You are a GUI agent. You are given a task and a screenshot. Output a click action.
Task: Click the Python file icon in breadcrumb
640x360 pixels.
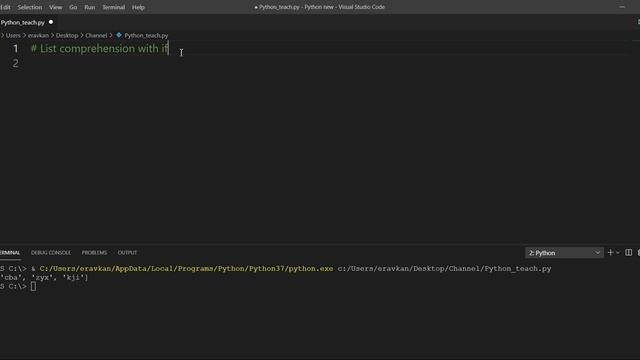119,35
